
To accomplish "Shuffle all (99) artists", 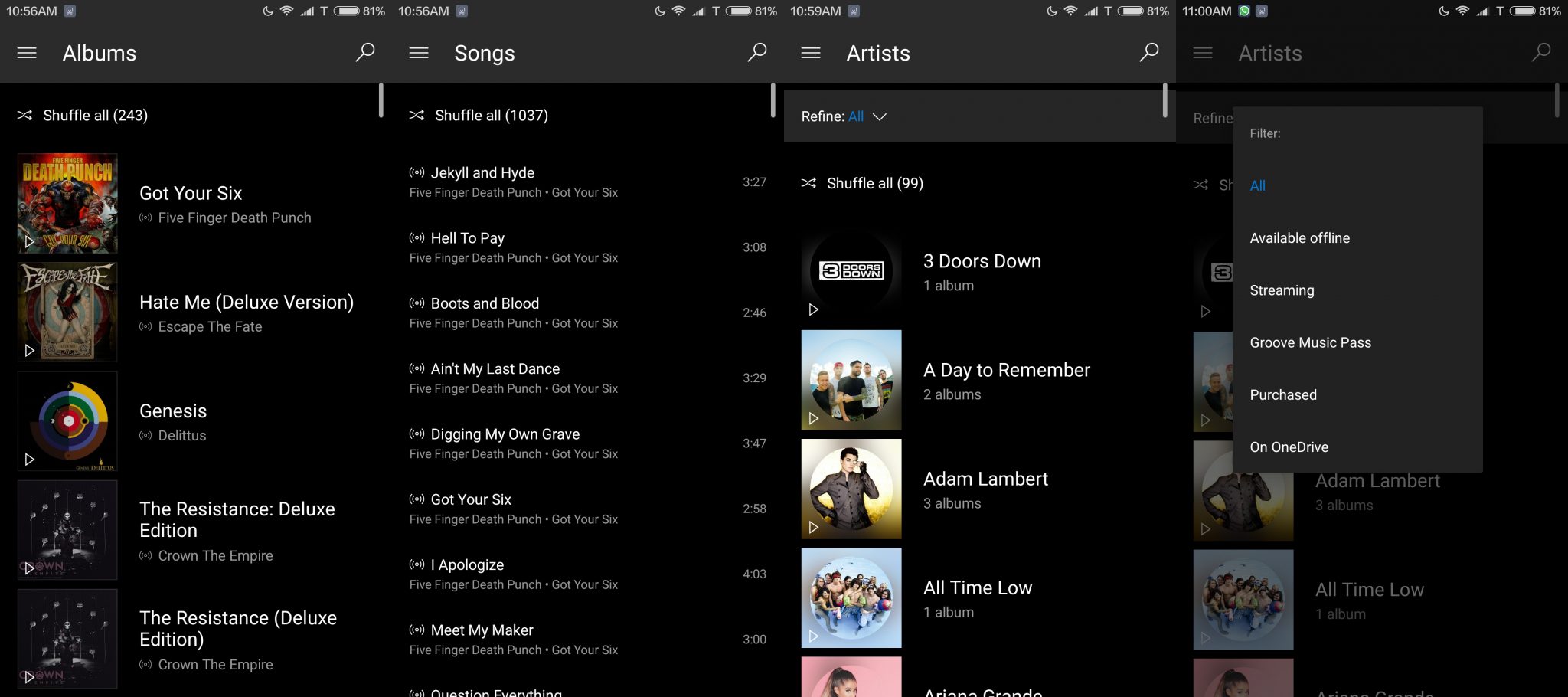I will 862,183.
